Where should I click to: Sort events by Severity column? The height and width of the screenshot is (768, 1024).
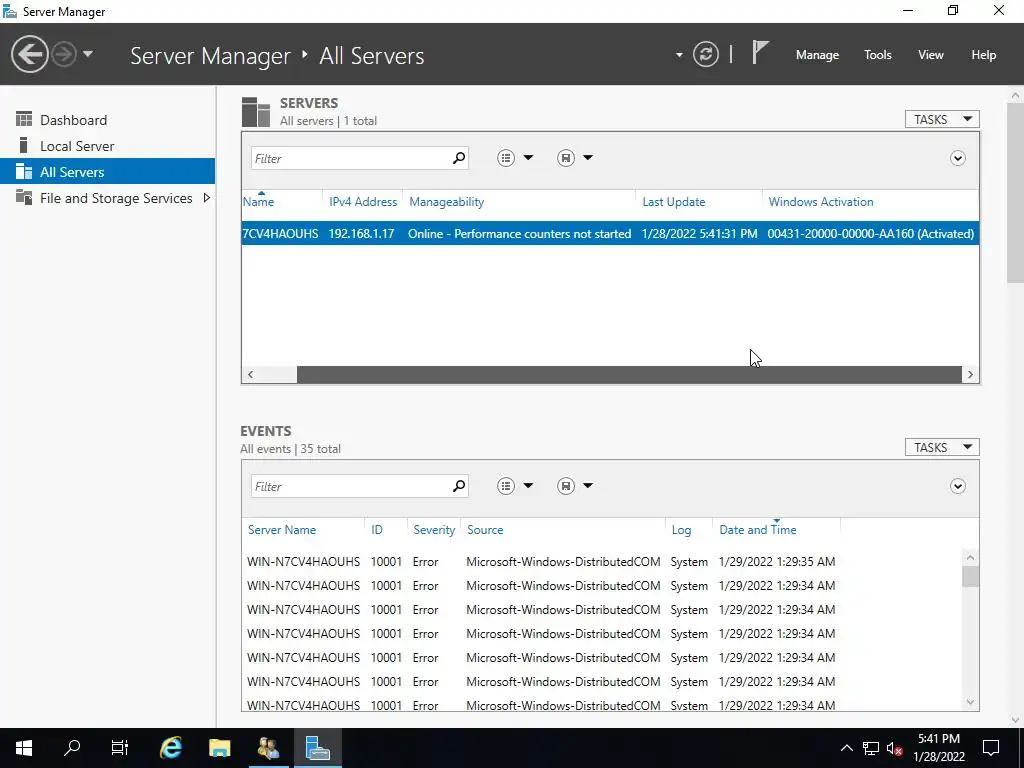pos(434,530)
